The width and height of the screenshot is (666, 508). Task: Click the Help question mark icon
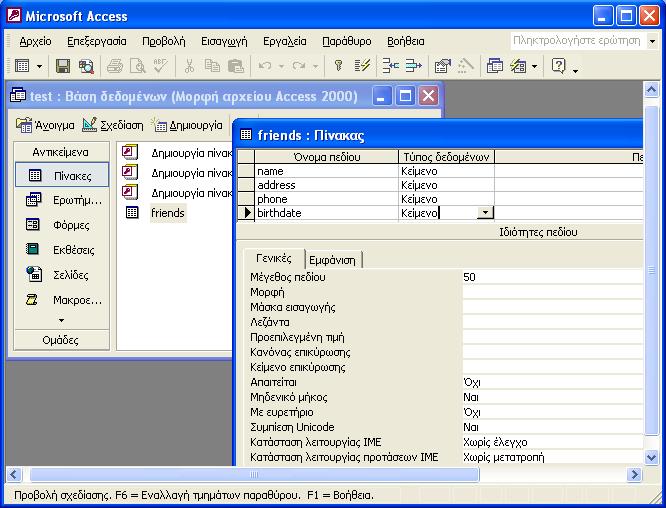[x=559, y=66]
